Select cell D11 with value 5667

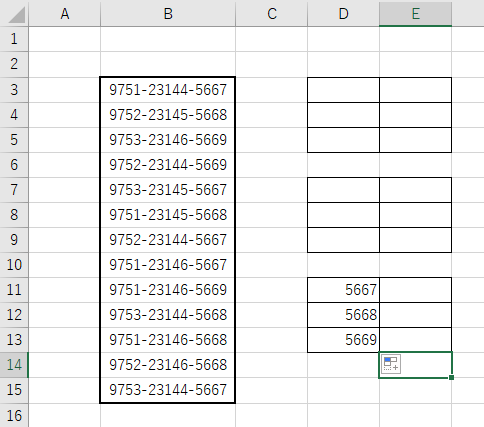point(343,290)
